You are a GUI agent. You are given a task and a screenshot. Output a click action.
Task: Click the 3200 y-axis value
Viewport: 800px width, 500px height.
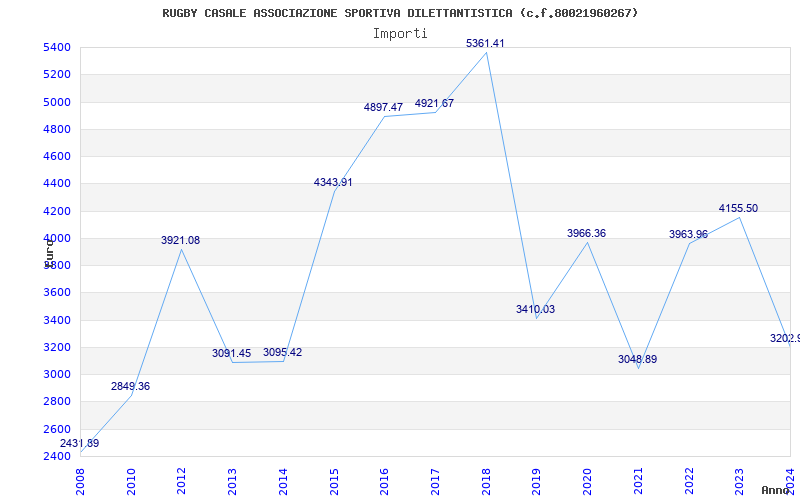click(x=56, y=347)
